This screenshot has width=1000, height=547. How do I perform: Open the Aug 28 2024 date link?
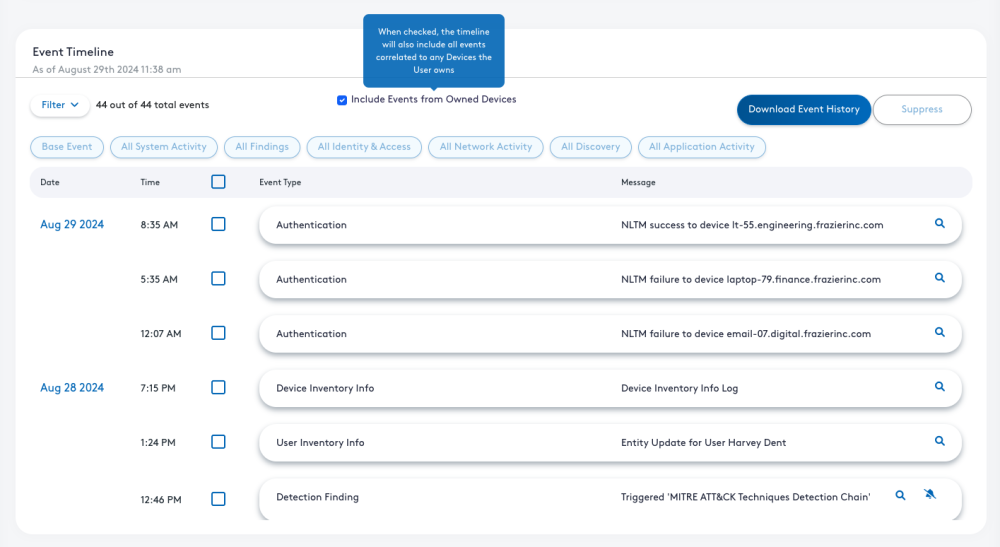pos(72,388)
